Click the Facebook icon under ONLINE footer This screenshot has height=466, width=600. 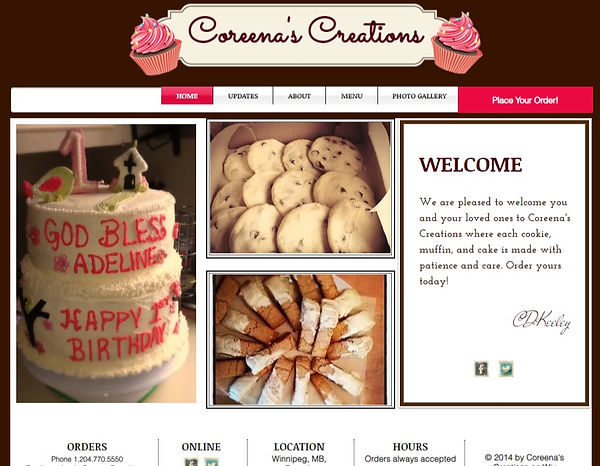pos(191,462)
